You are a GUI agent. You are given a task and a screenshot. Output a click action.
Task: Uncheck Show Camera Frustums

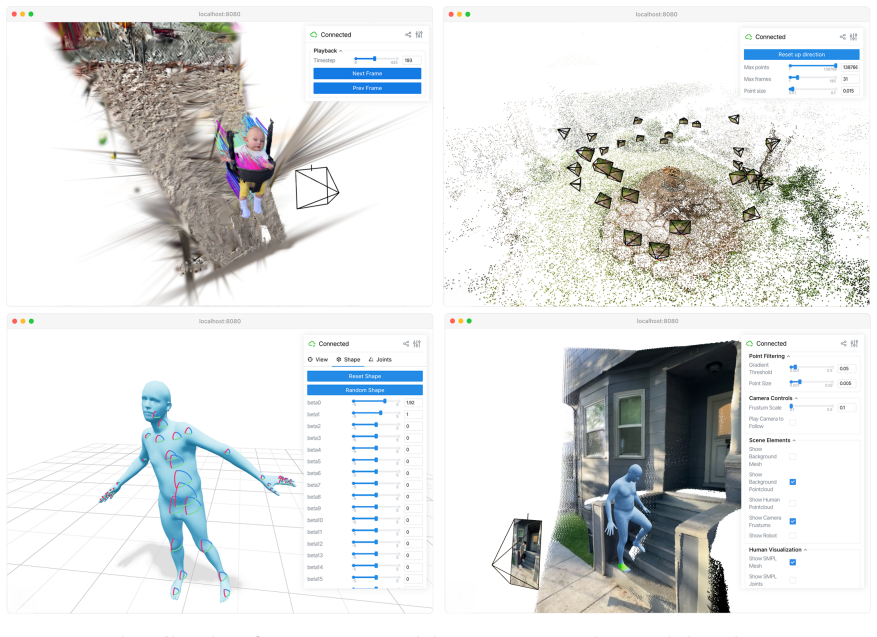793,521
